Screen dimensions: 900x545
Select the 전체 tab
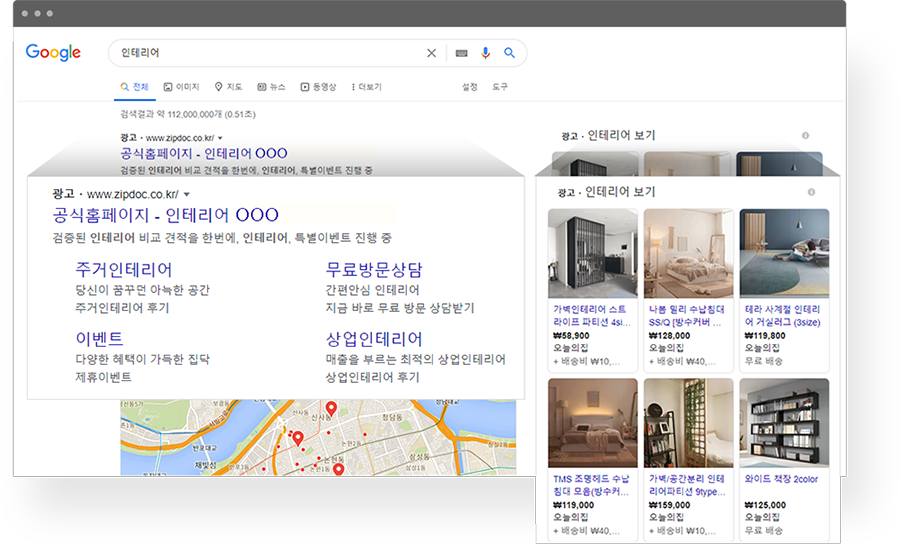(x=134, y=87)
